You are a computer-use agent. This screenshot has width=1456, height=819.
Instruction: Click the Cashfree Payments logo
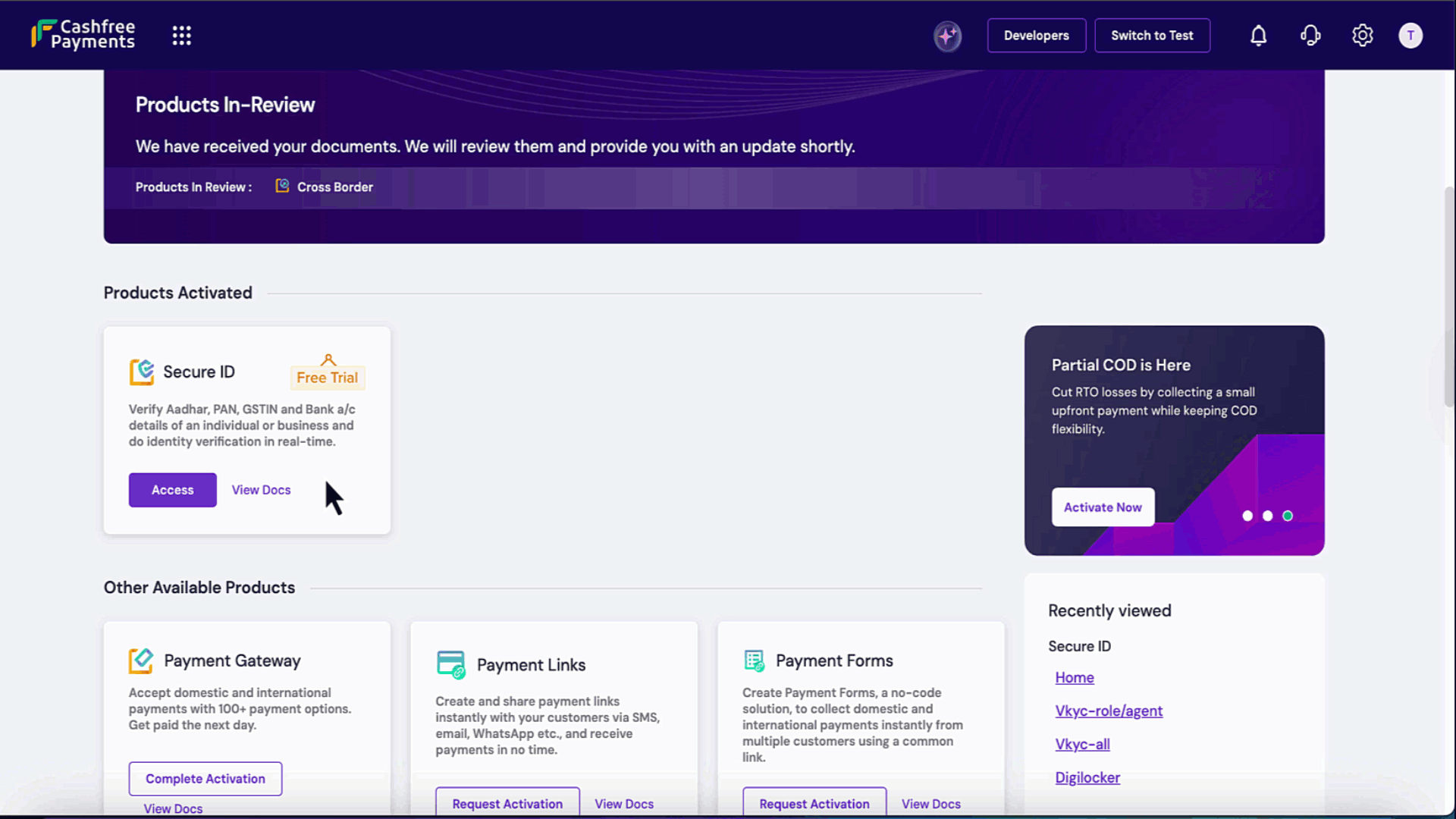coord(83,35)
